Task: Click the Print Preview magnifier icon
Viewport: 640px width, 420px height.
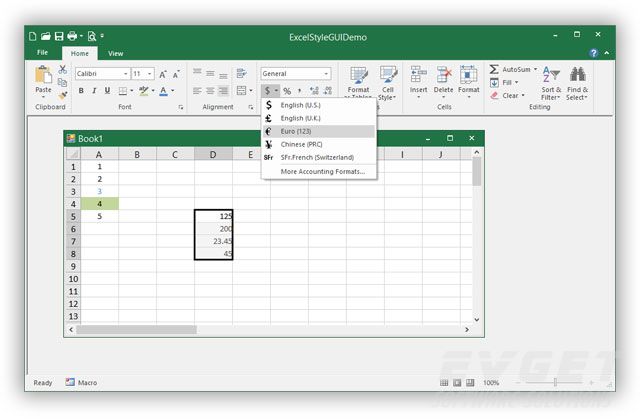Action: click(92, 37)
